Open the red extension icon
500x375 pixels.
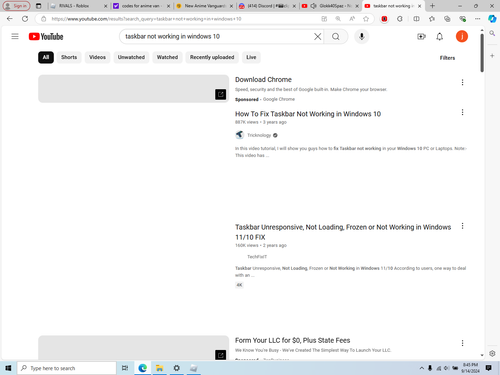[x=384, y=19]
